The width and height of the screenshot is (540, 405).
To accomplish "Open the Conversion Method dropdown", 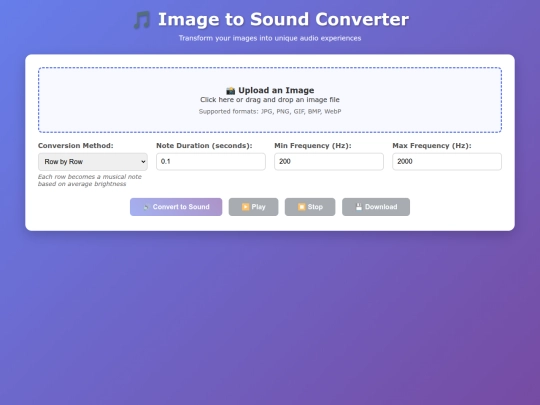I will 93,162.
